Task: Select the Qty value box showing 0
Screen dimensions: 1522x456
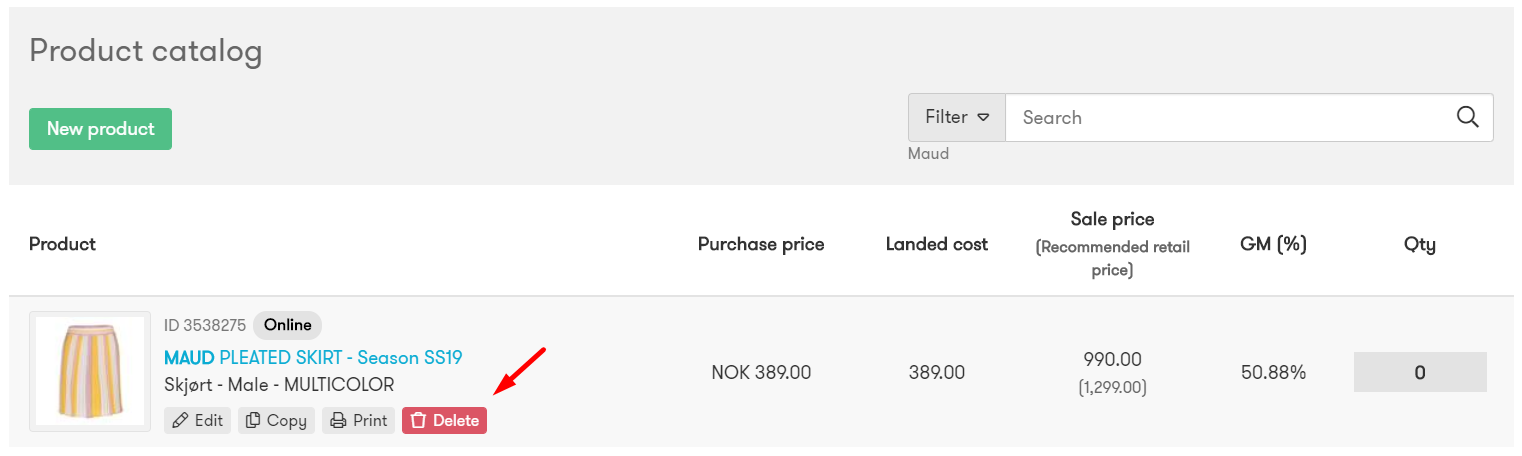Action: (1420, 372)
